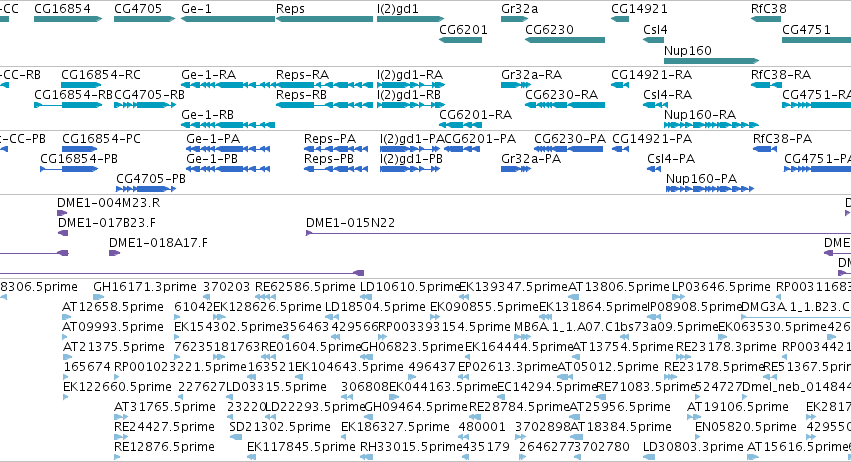The height and width of the screenshot is (462, 851).
Task: Select the RfC38-RA transcript label
Action: pos(781,75)
